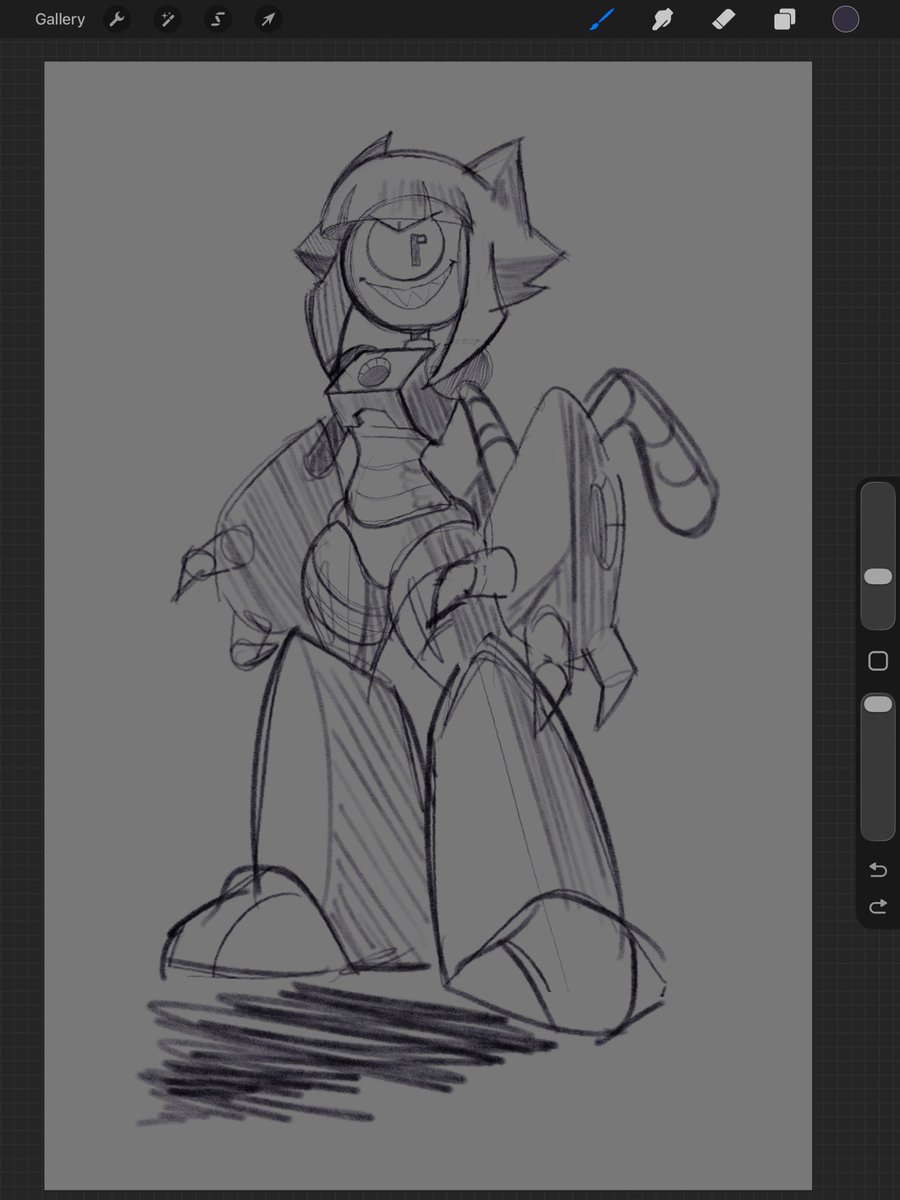Select the Eraser tool

[723, 19]
